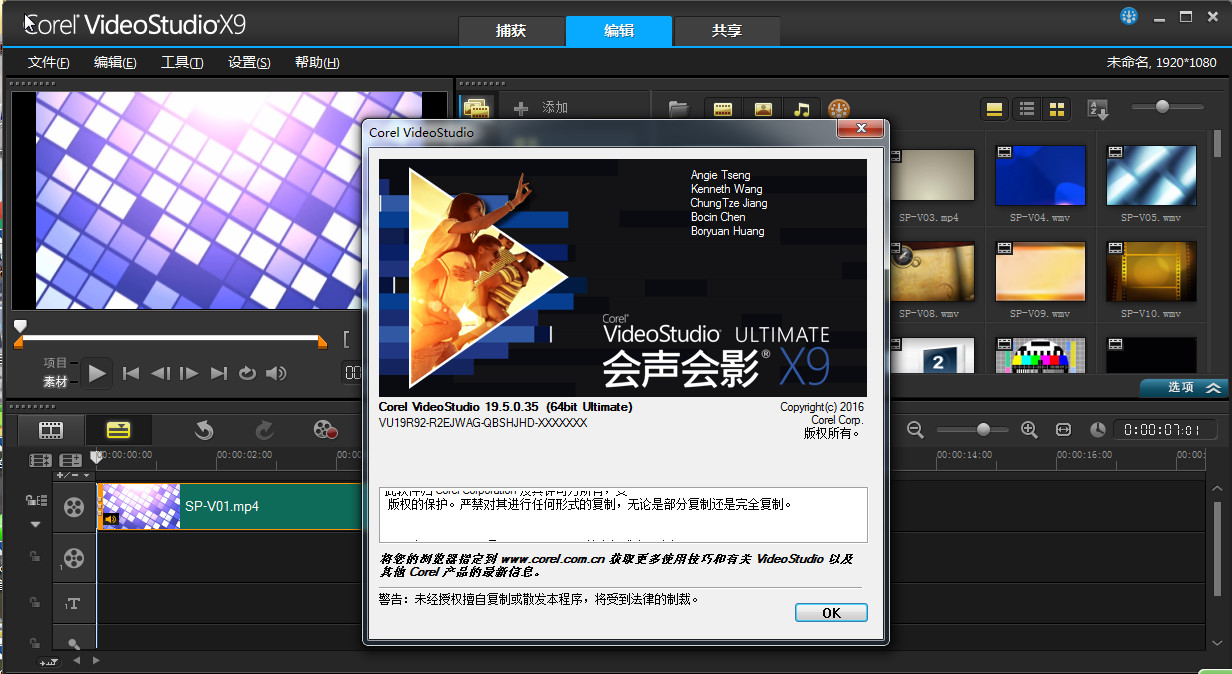The height and width of the screenshot is (674, 1232).
Task: Click OK in the Corel VideoStudio dialog
Action: tap(831, 613)
